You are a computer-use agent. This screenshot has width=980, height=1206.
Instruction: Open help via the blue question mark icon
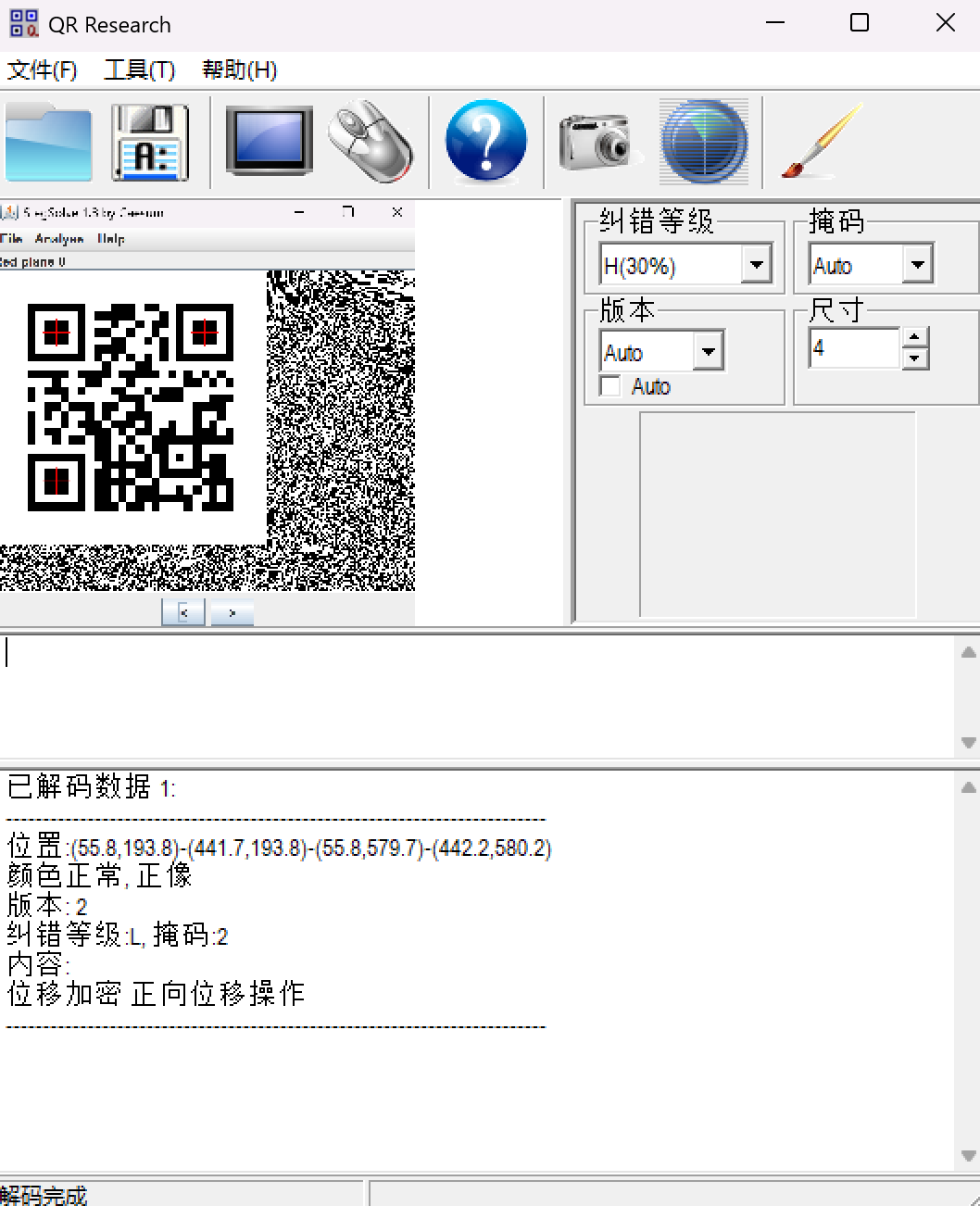point(485,141)
